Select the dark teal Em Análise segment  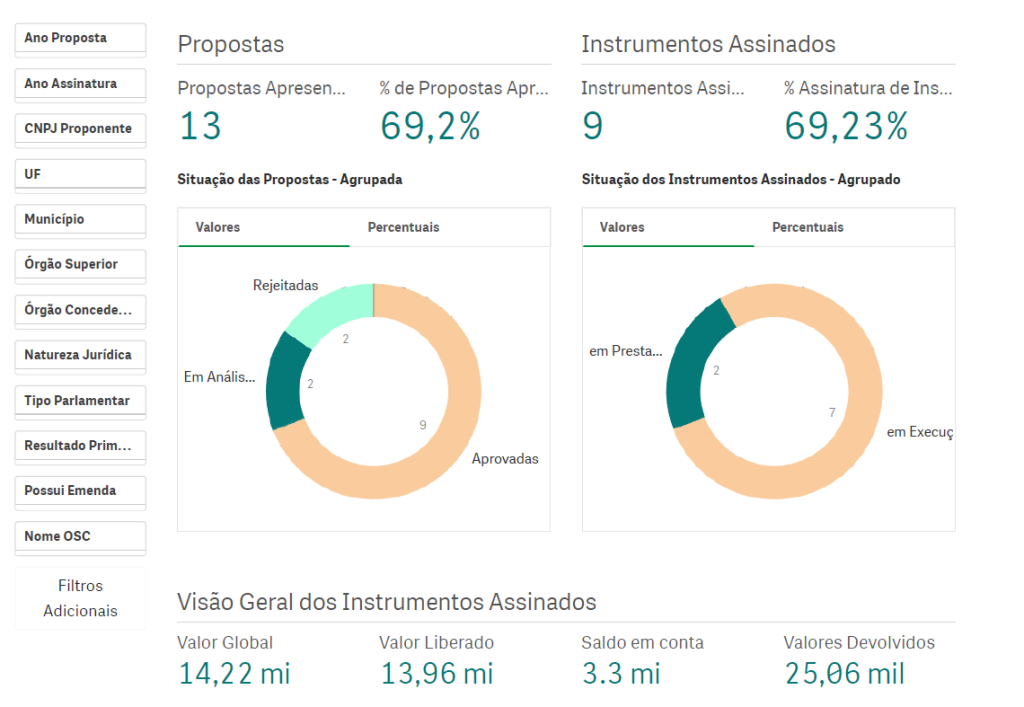point(285,380)
